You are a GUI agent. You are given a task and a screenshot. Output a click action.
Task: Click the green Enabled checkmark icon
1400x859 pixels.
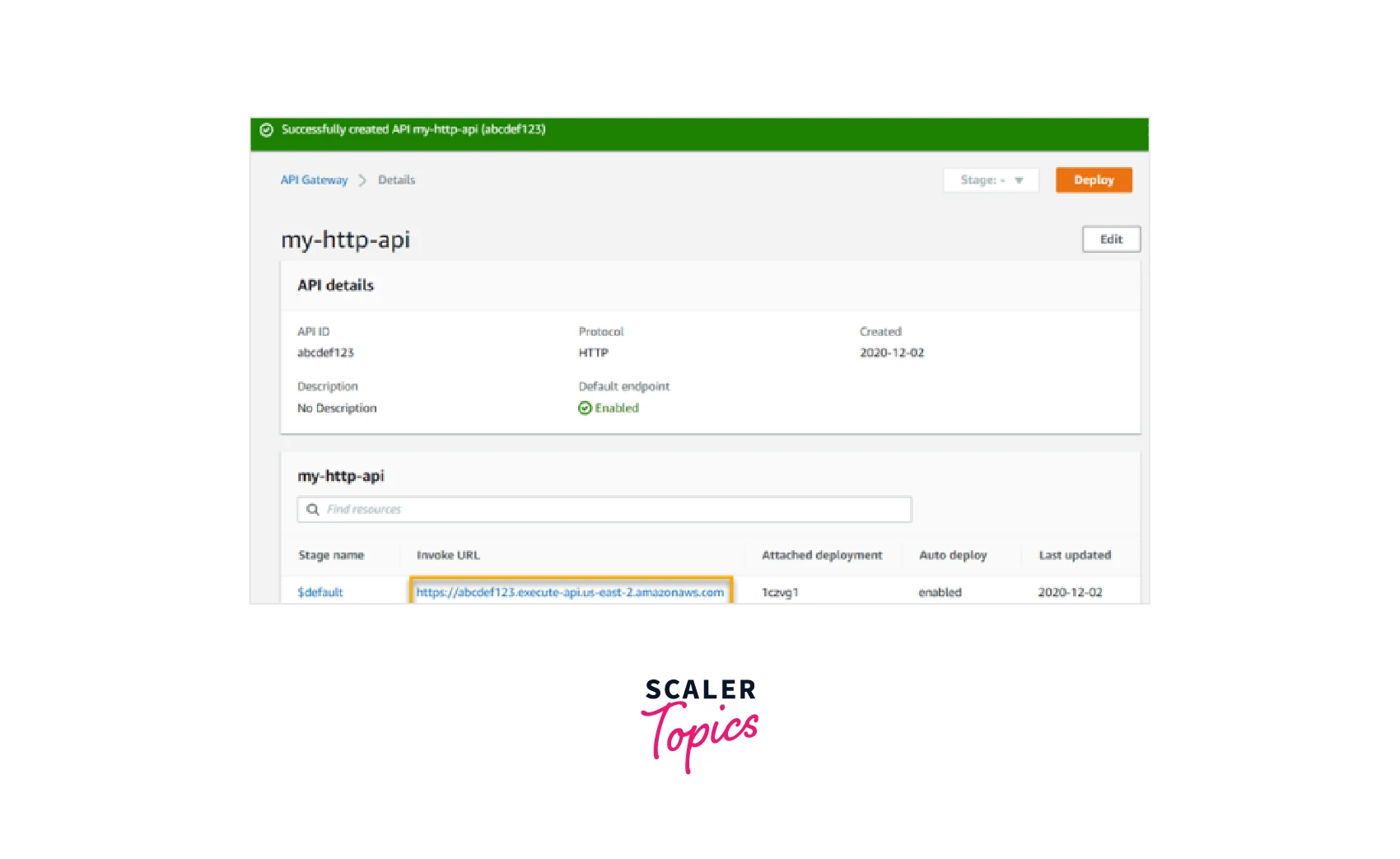585,408
